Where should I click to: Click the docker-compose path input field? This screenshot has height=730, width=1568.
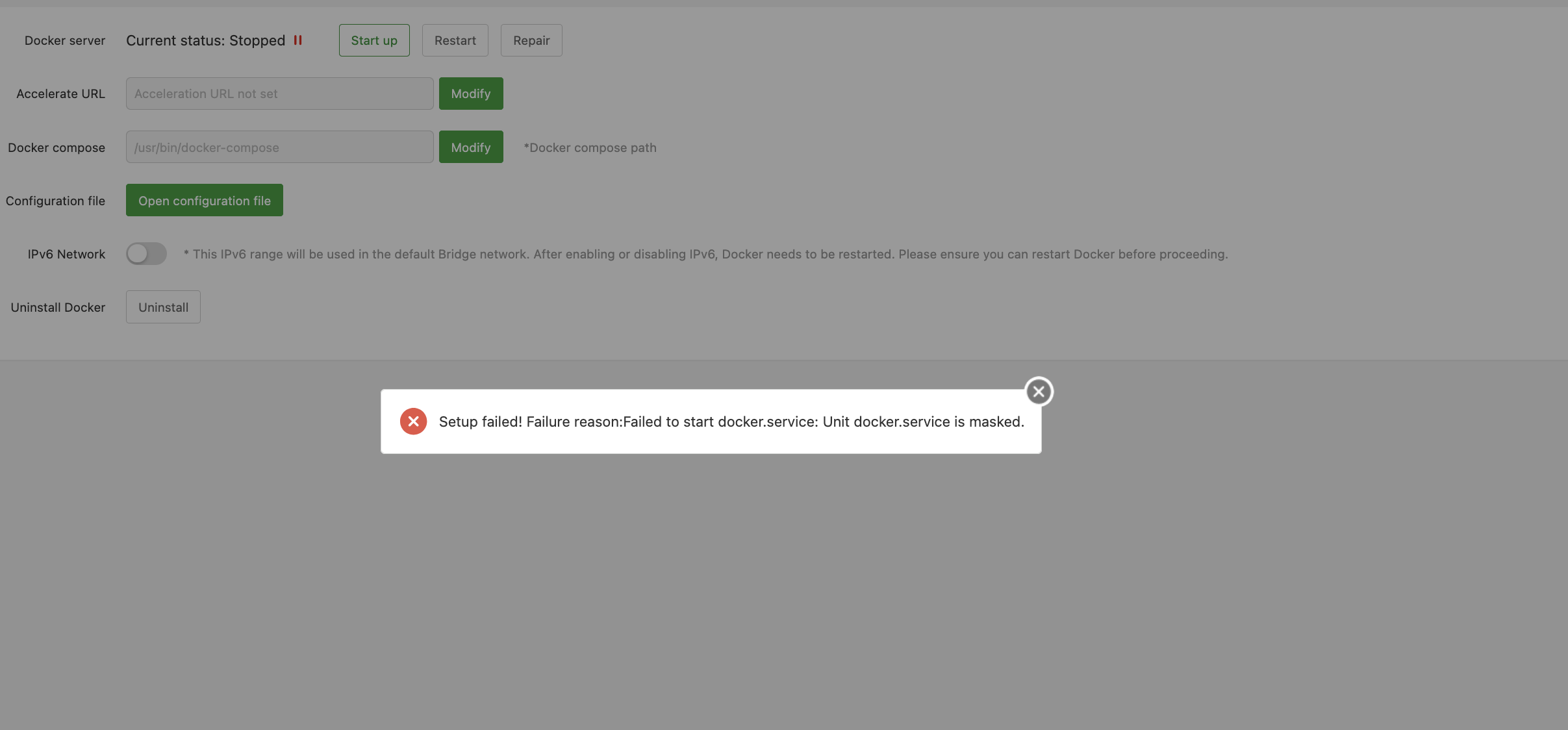coord(279,147)
